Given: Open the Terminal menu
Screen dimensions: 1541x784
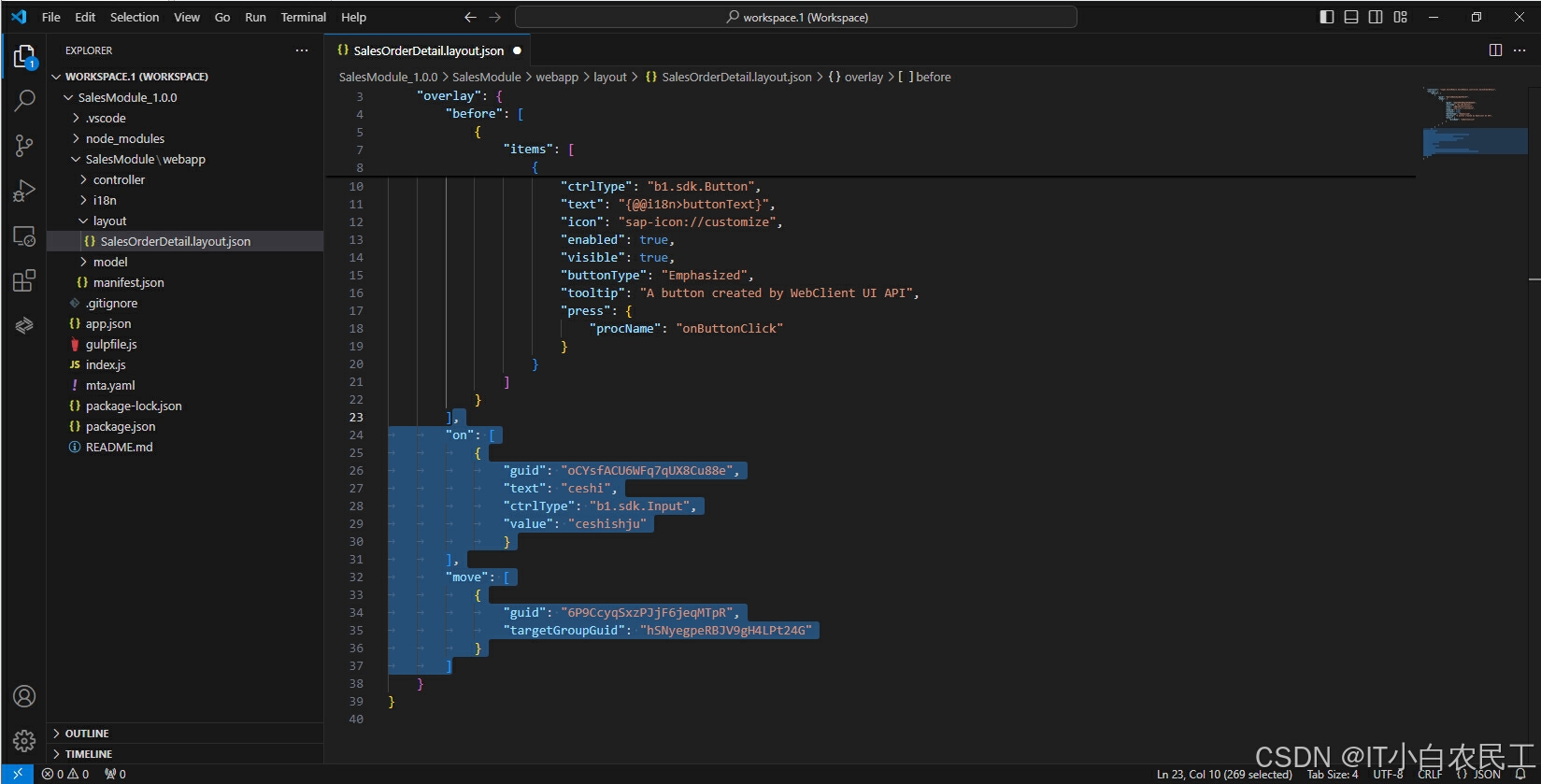Looking at the screenshot, I should 304,17.
